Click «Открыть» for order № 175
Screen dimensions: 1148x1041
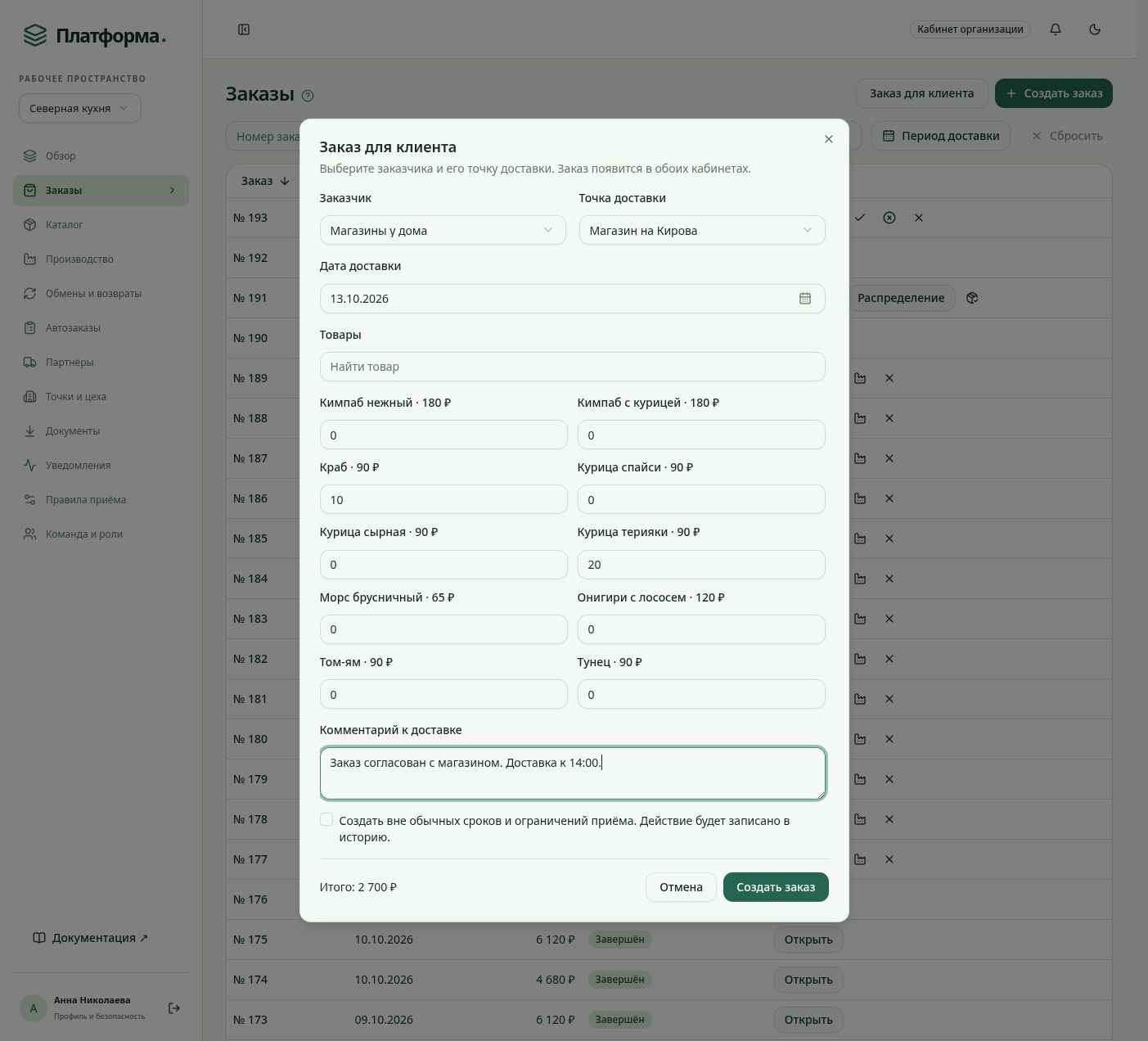point(808,940)
